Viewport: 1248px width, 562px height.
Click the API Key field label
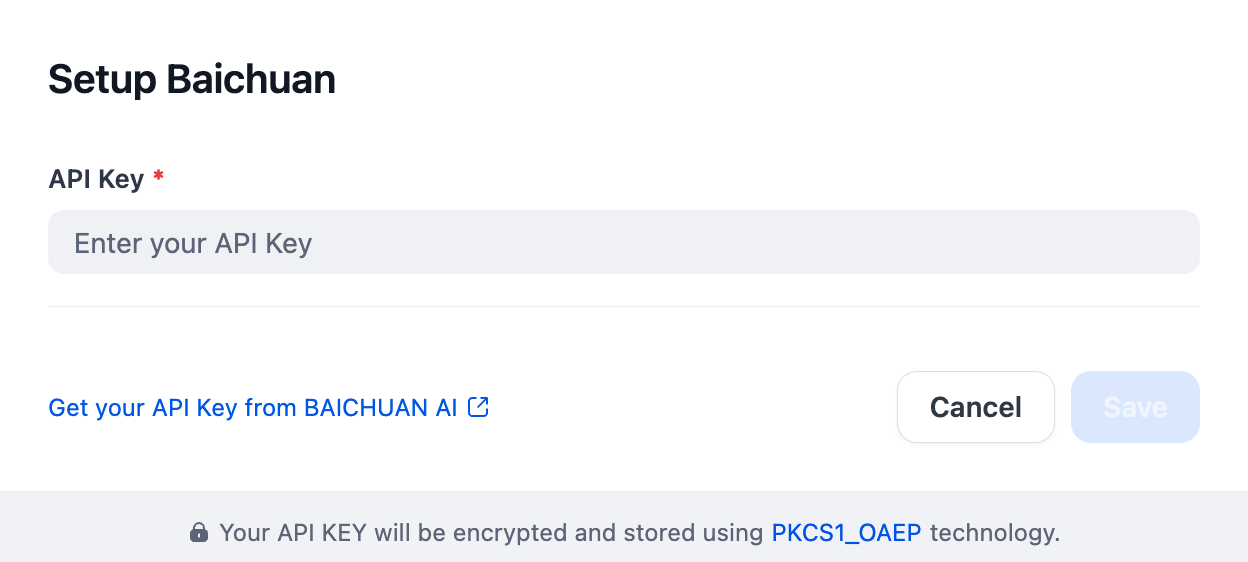tap(96, 180)
